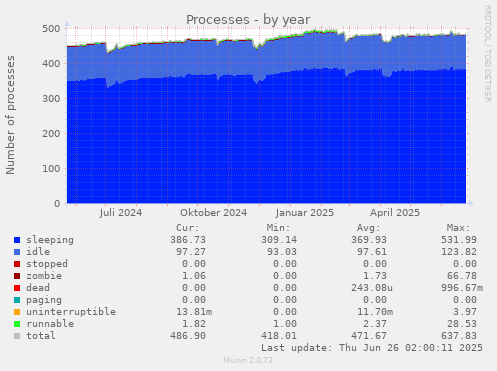Click the sleeping legend color swatch
The image size is (497, 371).
pos(17,240)
